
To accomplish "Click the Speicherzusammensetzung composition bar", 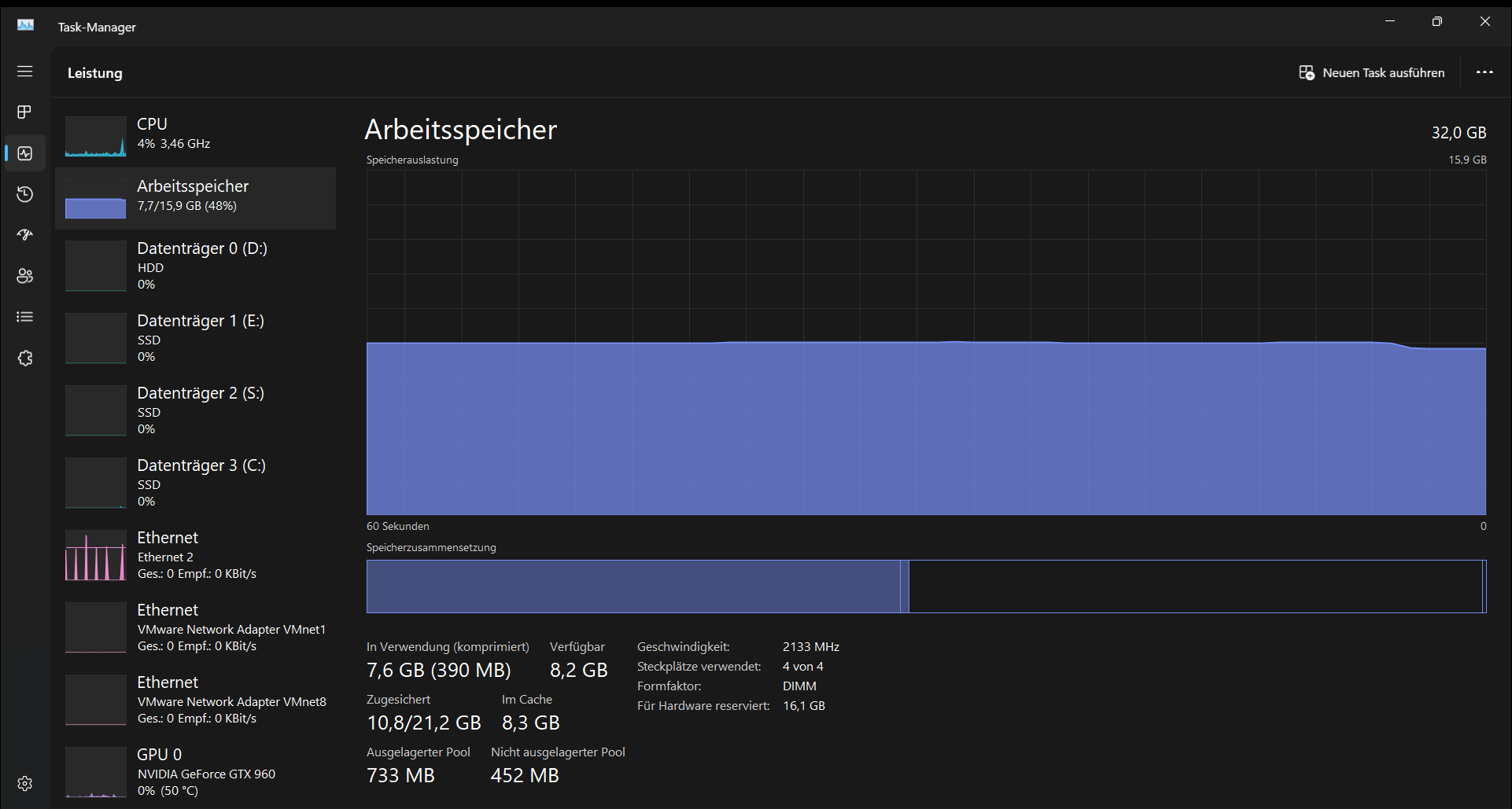I will coord(926,587).
